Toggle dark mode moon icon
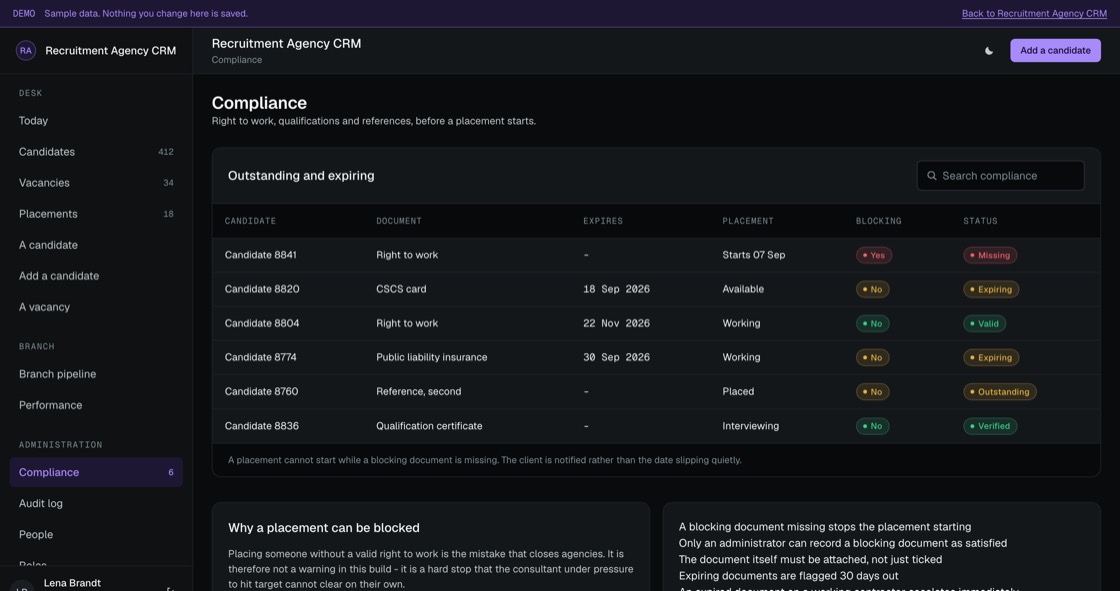Screen dimensions: 1120x591 989,51
